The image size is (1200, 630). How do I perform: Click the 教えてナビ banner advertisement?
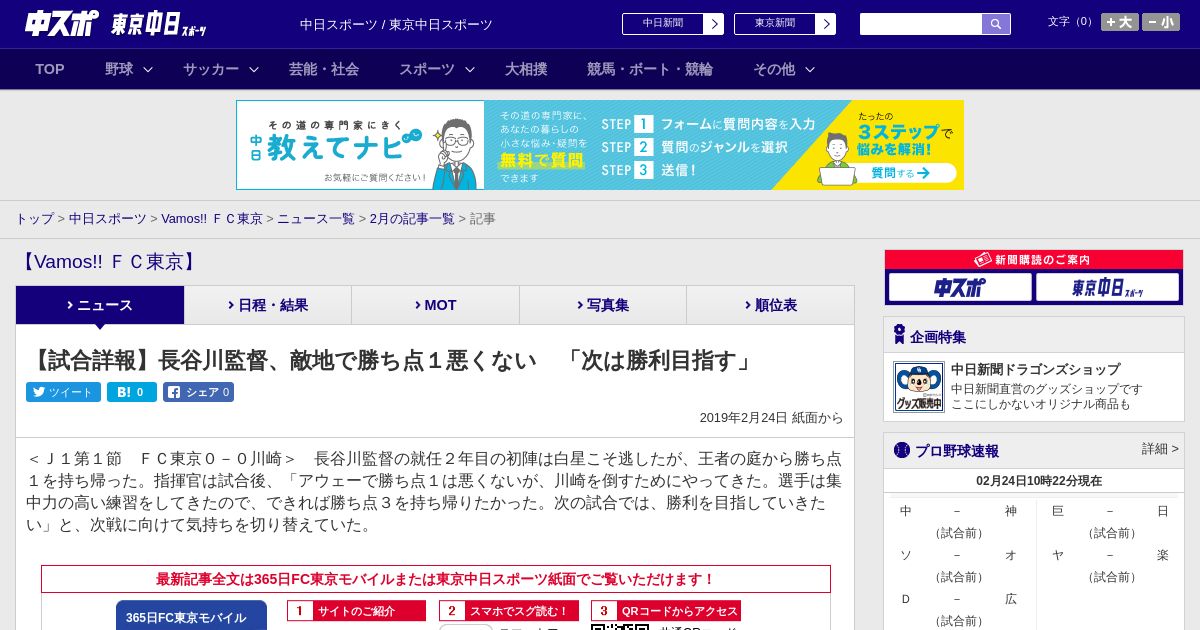pyautogui.click(x=600, y=145)
